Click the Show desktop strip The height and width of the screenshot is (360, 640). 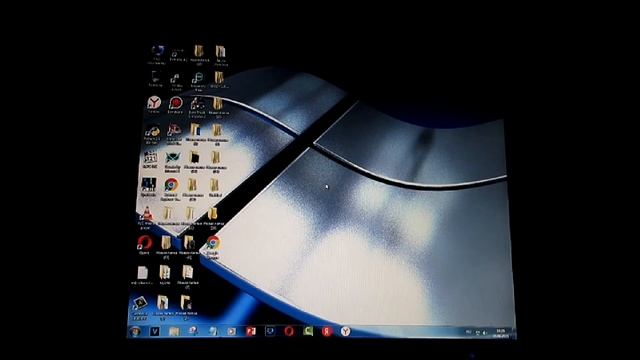[x=513, y=333]
